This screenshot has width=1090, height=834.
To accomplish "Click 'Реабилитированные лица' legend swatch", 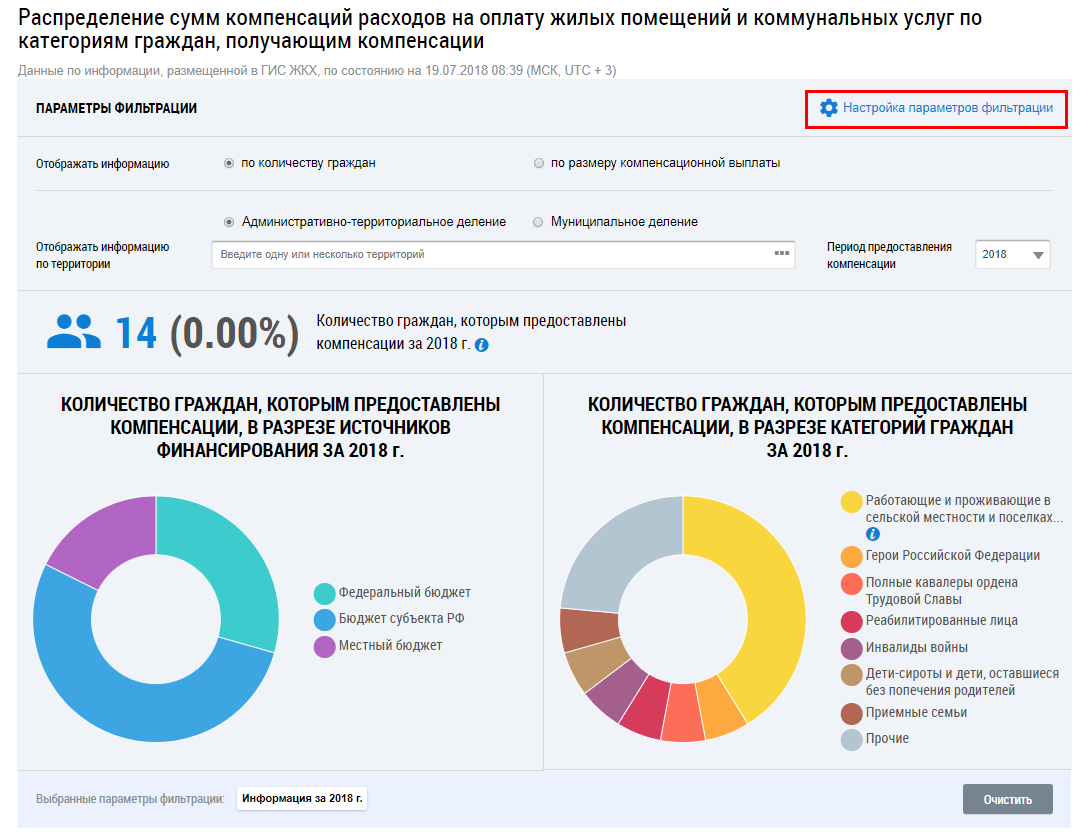I will point(852,621).
